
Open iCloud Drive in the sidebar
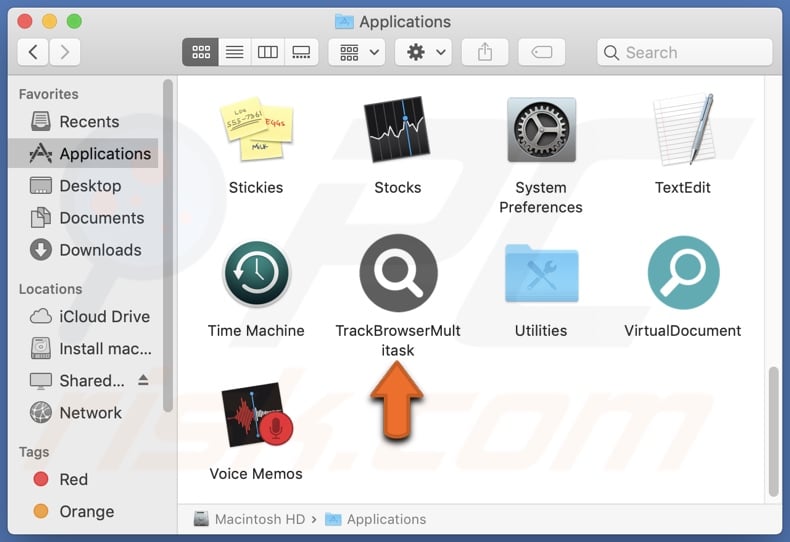click(84, 316)
